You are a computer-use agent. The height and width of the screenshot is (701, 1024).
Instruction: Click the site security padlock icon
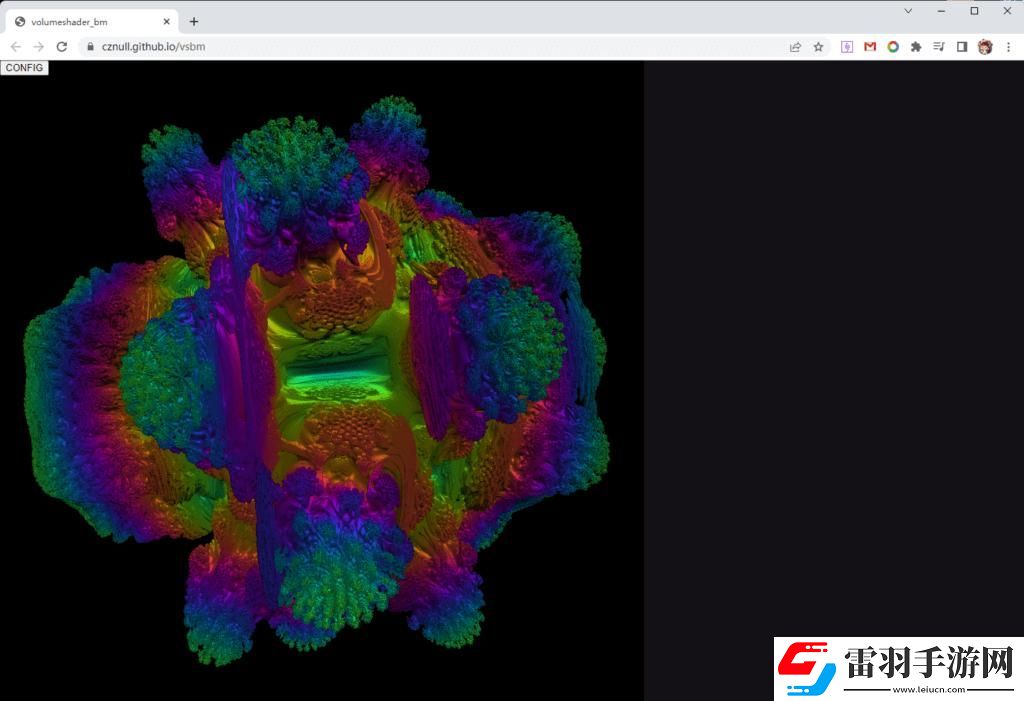[x=91, y=46]
